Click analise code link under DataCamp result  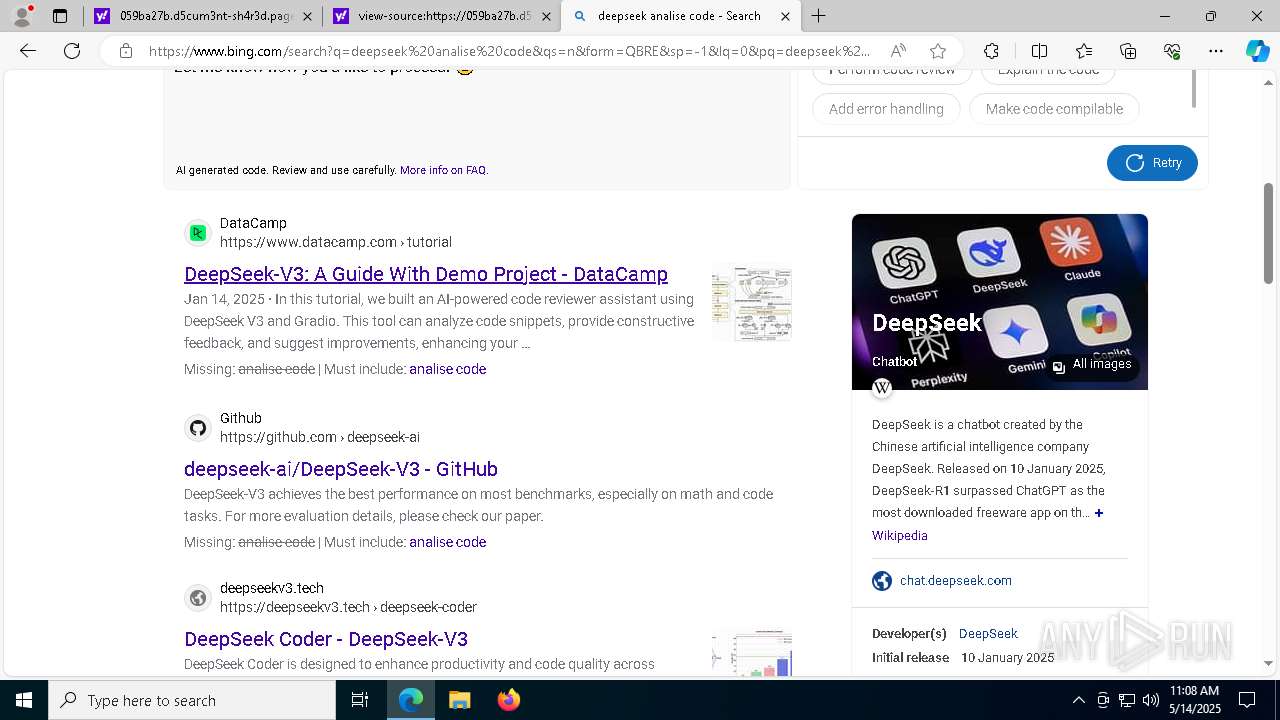[x=447, y=369]
